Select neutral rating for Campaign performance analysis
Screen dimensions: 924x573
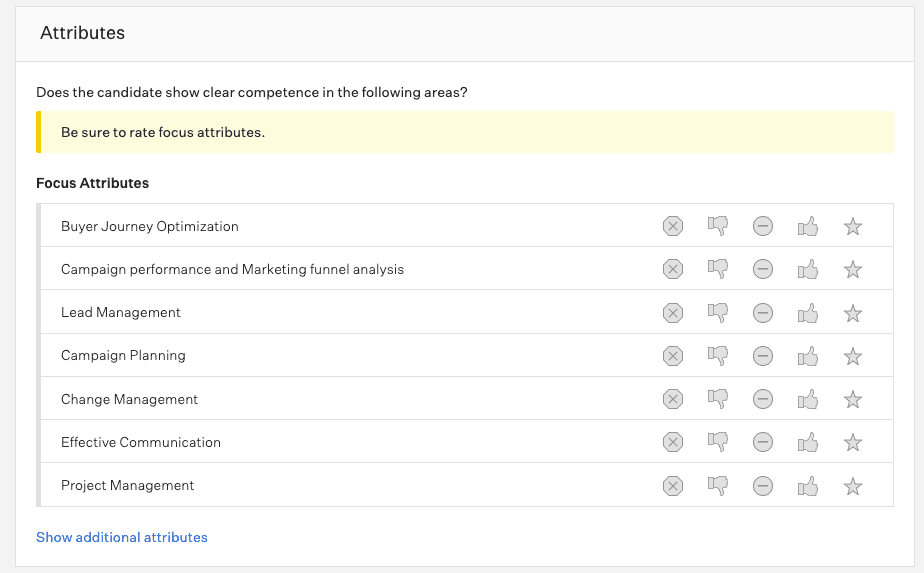coord(762,270)
